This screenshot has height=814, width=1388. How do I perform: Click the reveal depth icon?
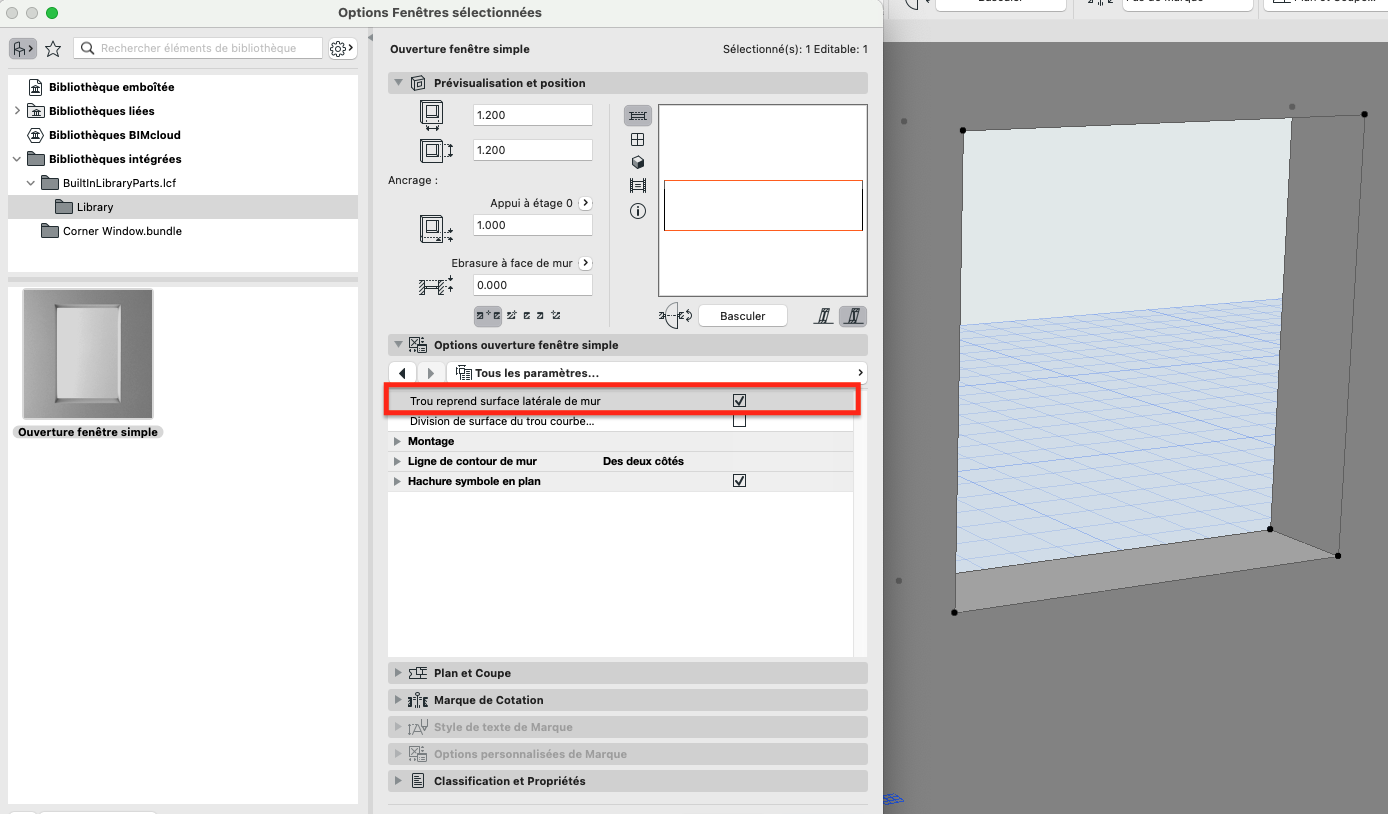tap(436, 286)
